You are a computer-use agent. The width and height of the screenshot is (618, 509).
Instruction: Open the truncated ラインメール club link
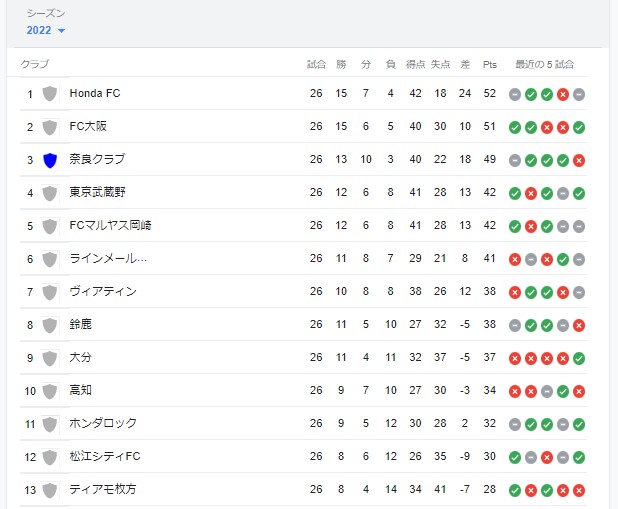pyautogui.click(x=108, y=258)
